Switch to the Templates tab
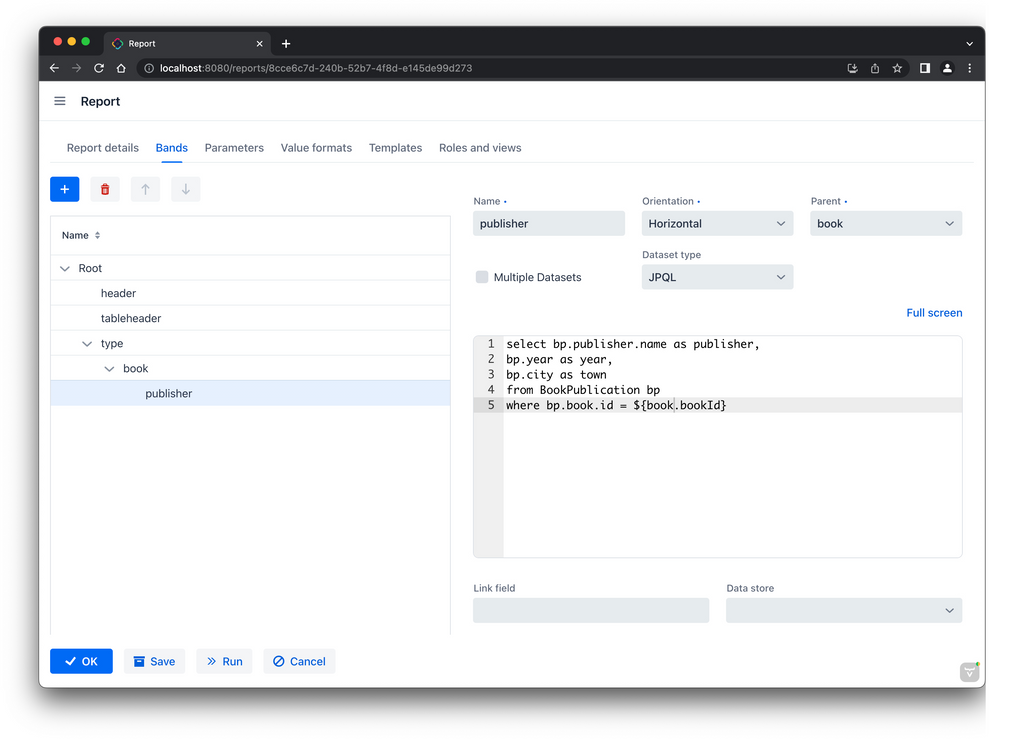The image size is (1024, 739). point(395,147)
